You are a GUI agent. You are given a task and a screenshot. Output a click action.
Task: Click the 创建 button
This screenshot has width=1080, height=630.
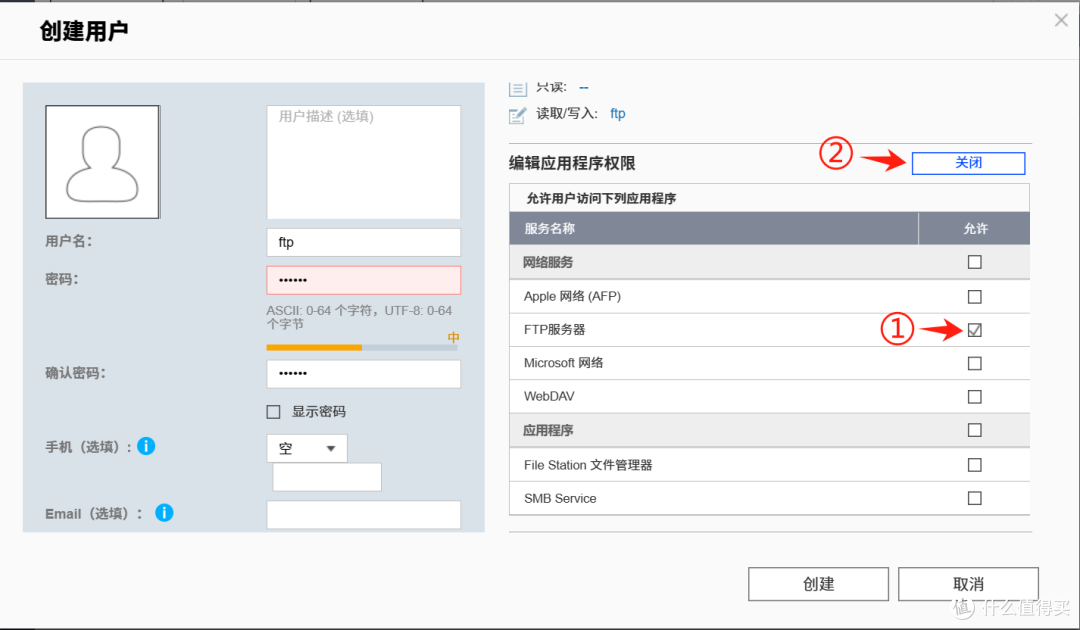pos(818,584)
